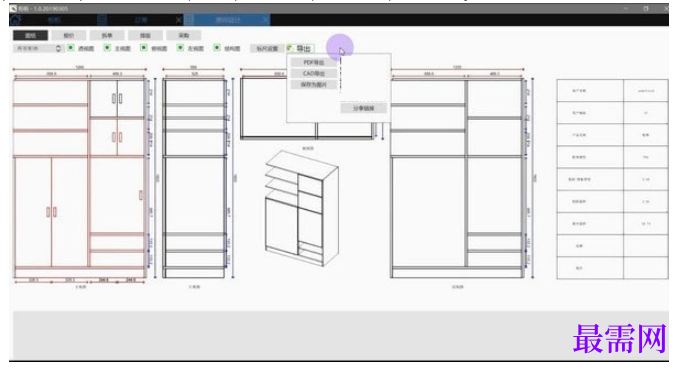Choose CAD导出 from the export menu
The height and width of the screenshot is (370, 685).
(314, 73)
